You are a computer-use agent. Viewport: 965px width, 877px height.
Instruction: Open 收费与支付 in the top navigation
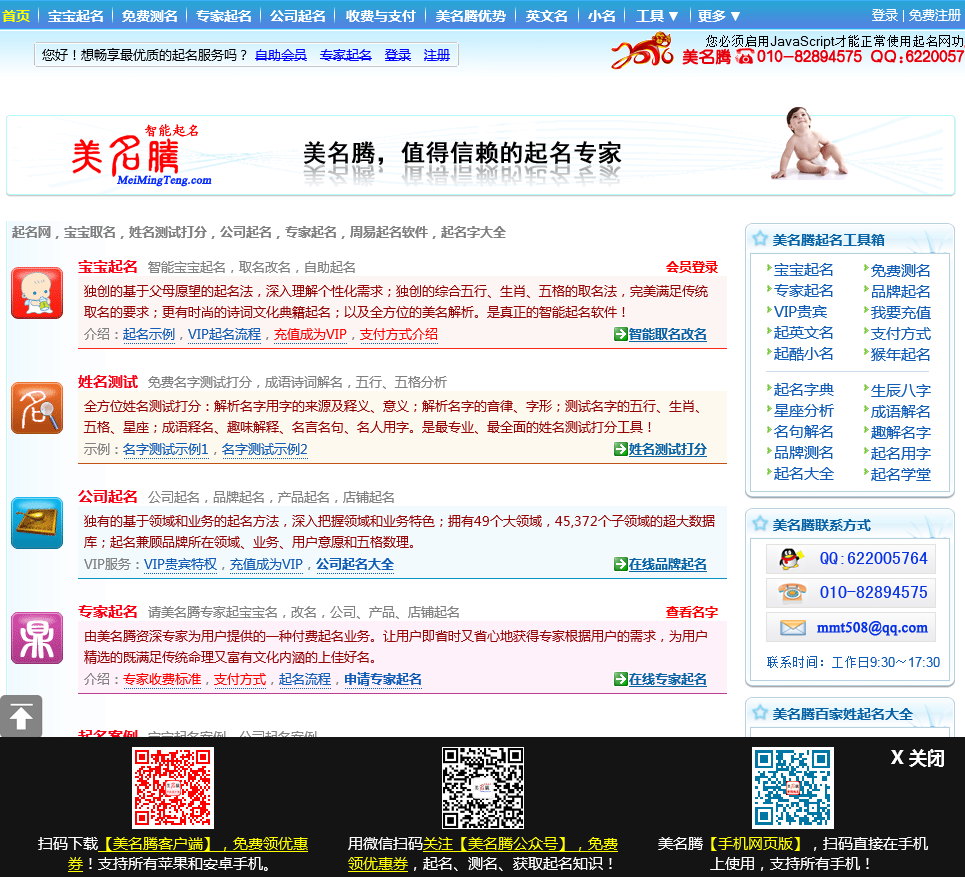pos(380,16)
